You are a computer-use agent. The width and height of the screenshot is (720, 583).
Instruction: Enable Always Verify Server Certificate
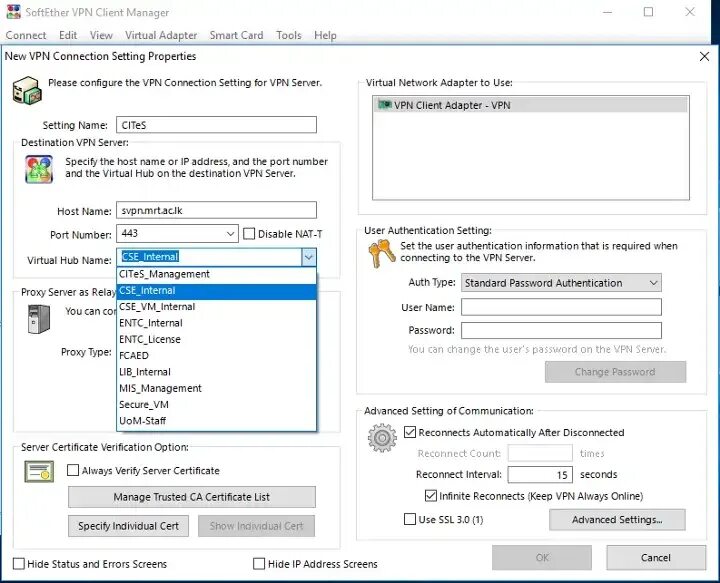click(73, 470)
